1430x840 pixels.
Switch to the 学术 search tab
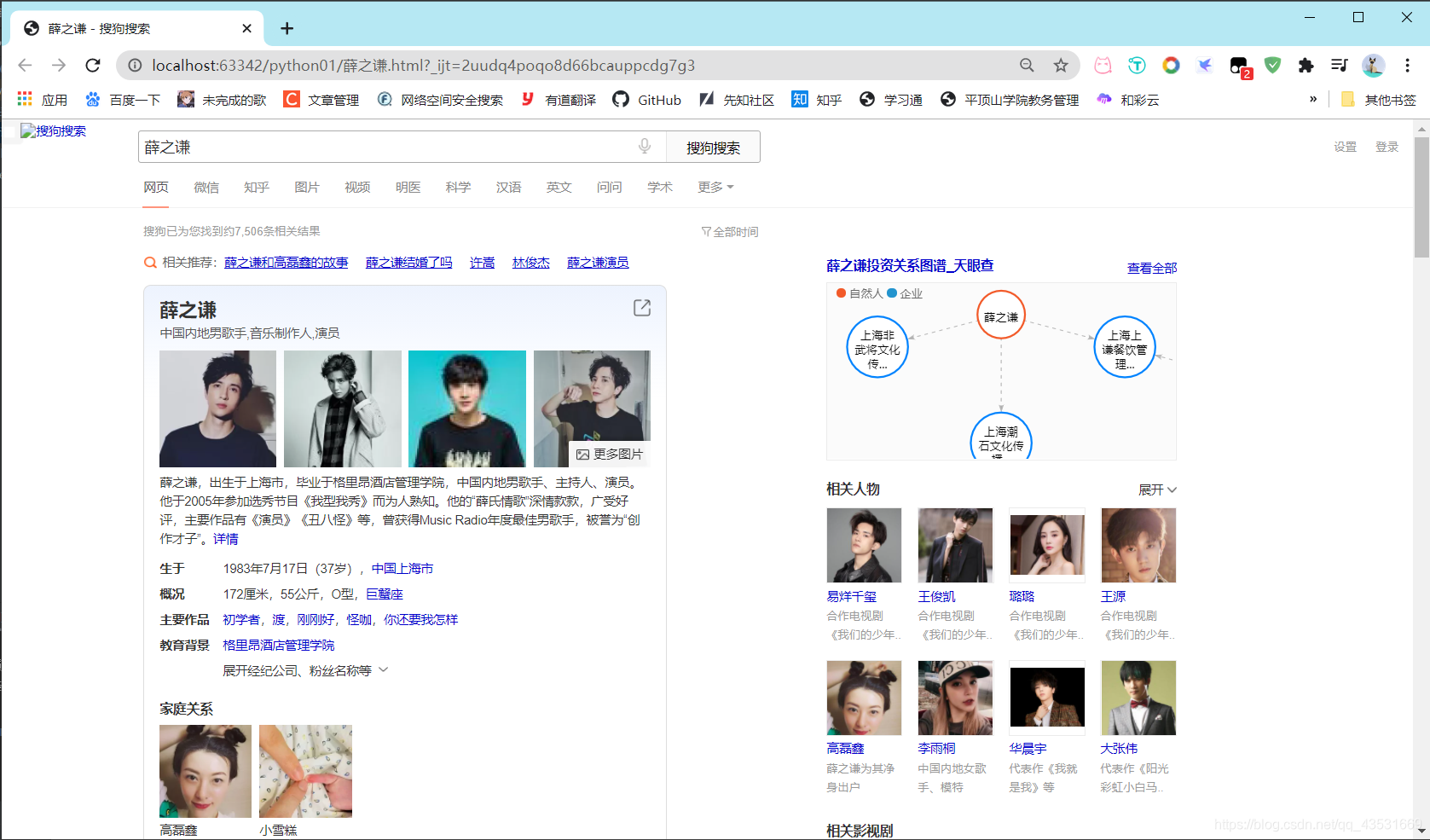(x=660, y=187)
